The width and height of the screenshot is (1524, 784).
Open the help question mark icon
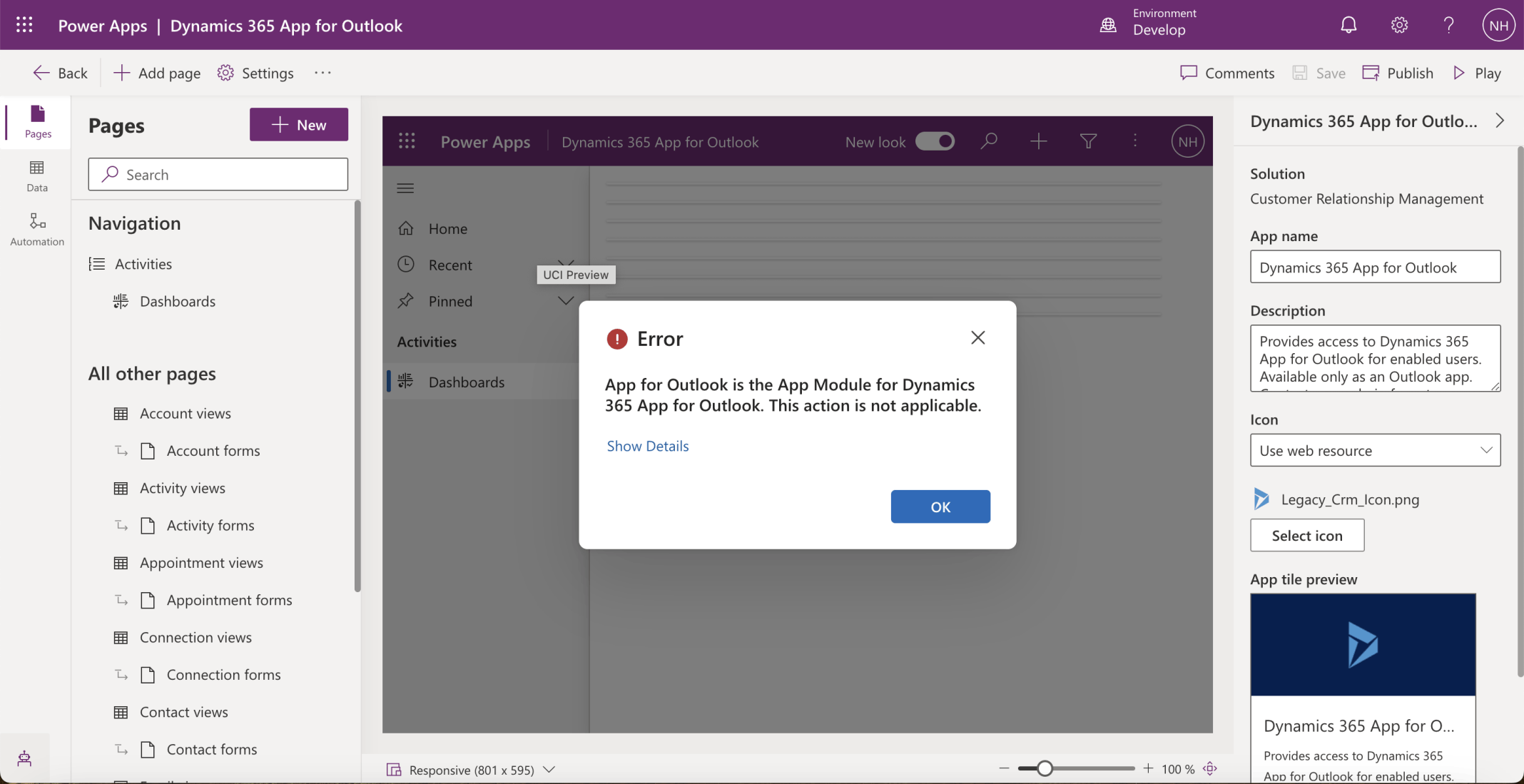click(x=1448, y=24)
